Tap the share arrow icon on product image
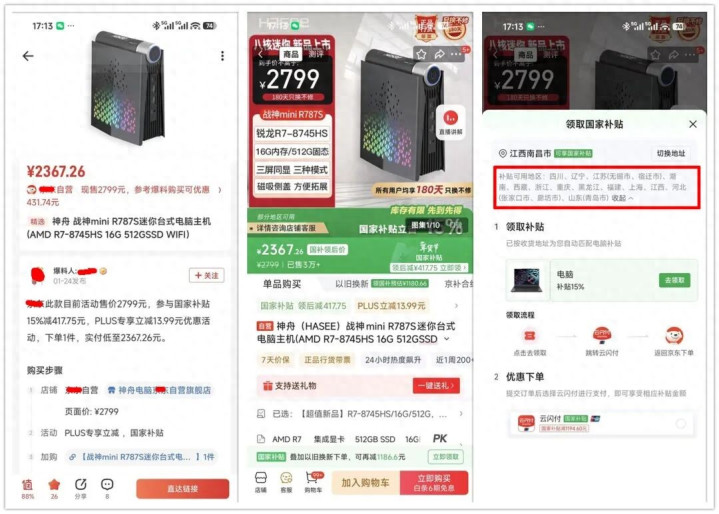Viewport: 719px width, 514px height. [x=439, y=55]
